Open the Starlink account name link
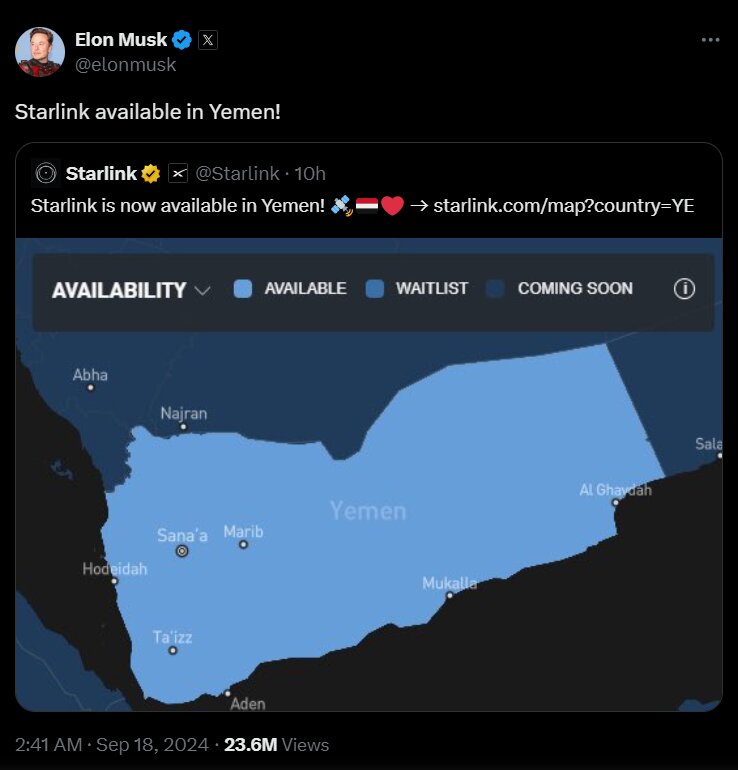This screenshot has width=738, height=770. point(101,174)
